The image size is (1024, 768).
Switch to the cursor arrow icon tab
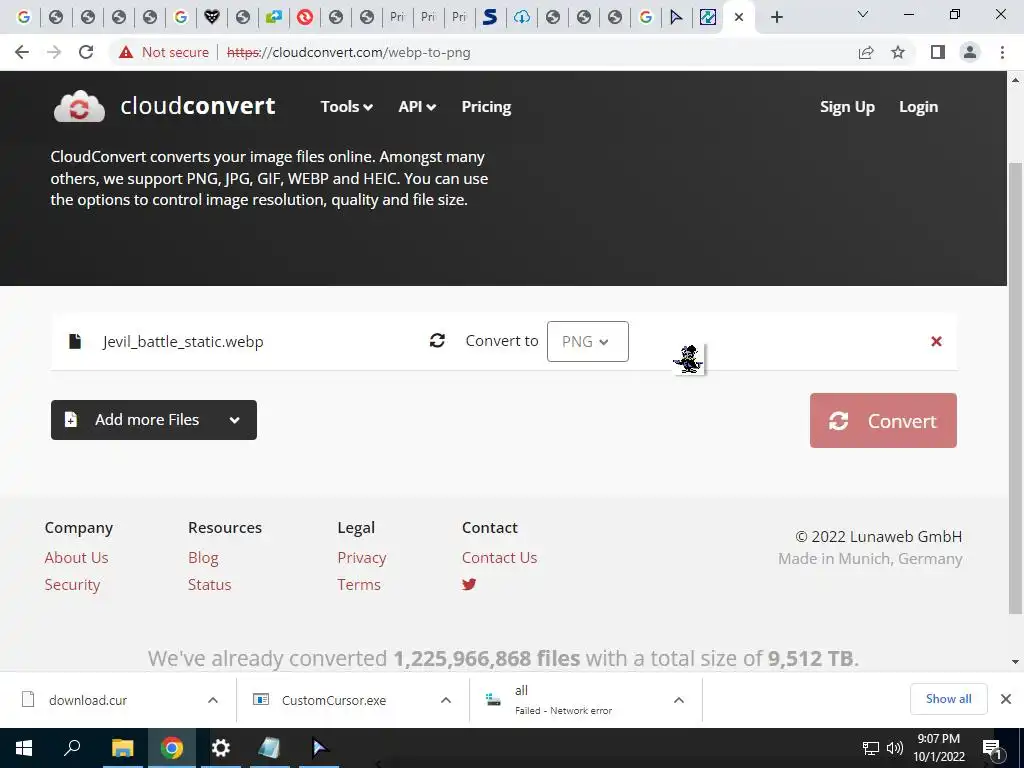pyautogui.click(x=677, y=17)
